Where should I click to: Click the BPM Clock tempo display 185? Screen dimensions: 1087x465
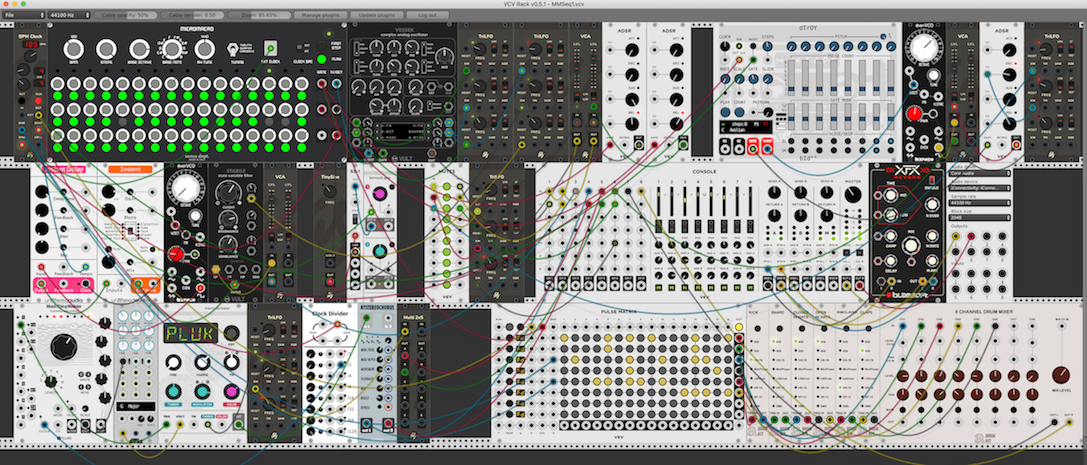click(31, 45)
